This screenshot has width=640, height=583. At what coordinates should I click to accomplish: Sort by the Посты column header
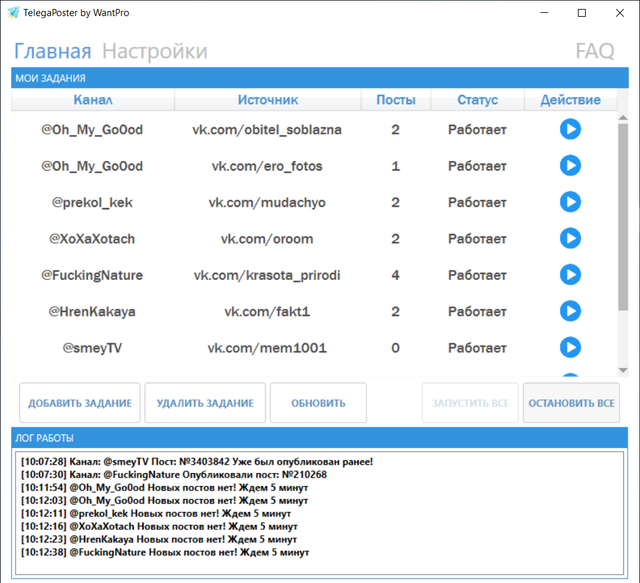click(396, 100)
